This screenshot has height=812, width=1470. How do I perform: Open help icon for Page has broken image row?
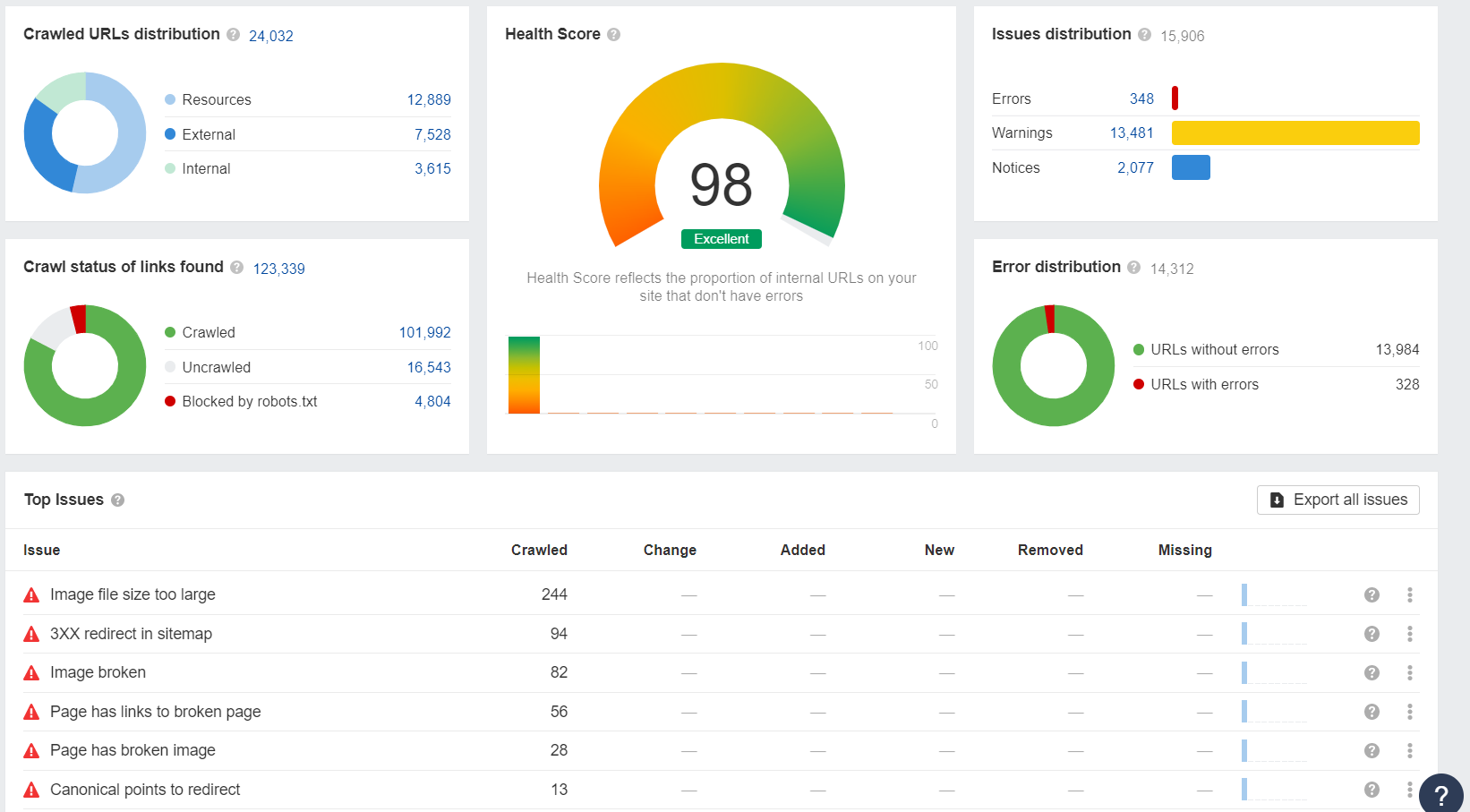pyautogui.click(x=1372, y=751)
